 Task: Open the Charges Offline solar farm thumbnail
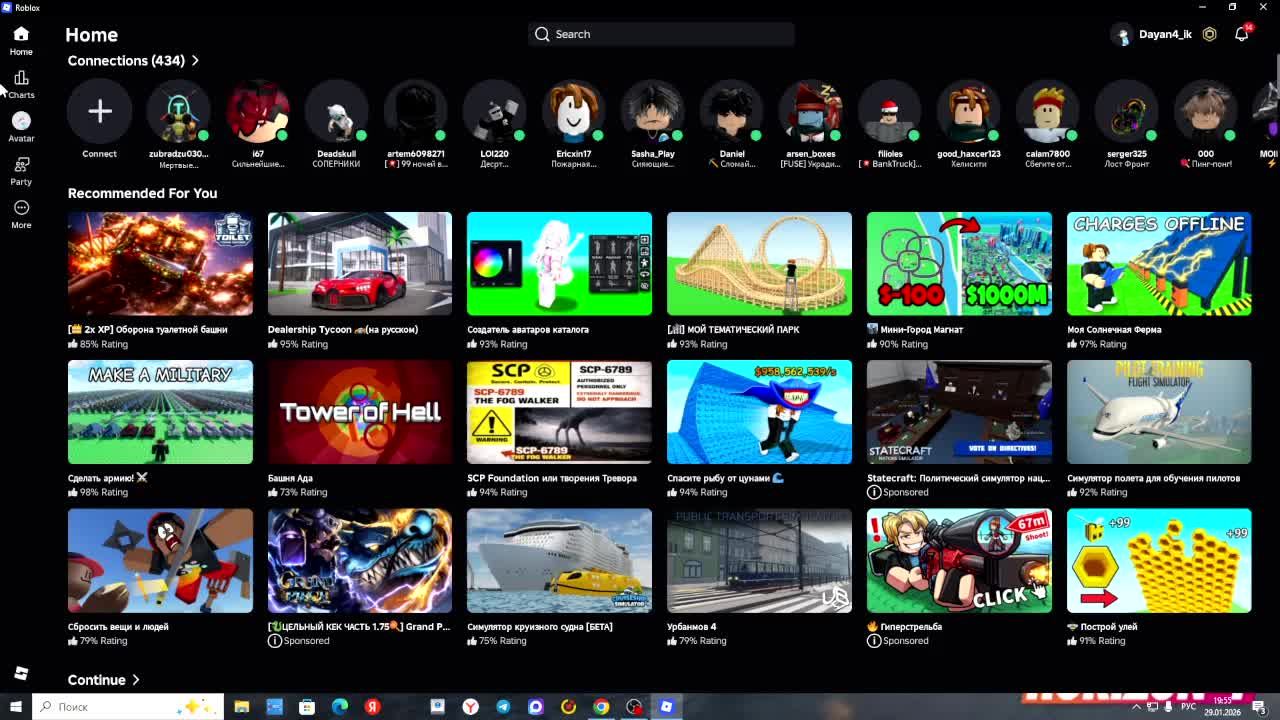[1159, 264]
